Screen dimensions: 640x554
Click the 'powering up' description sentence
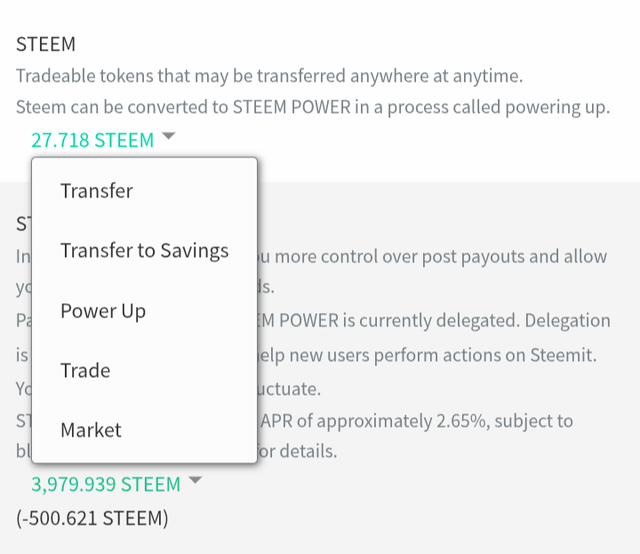(312, 107)
